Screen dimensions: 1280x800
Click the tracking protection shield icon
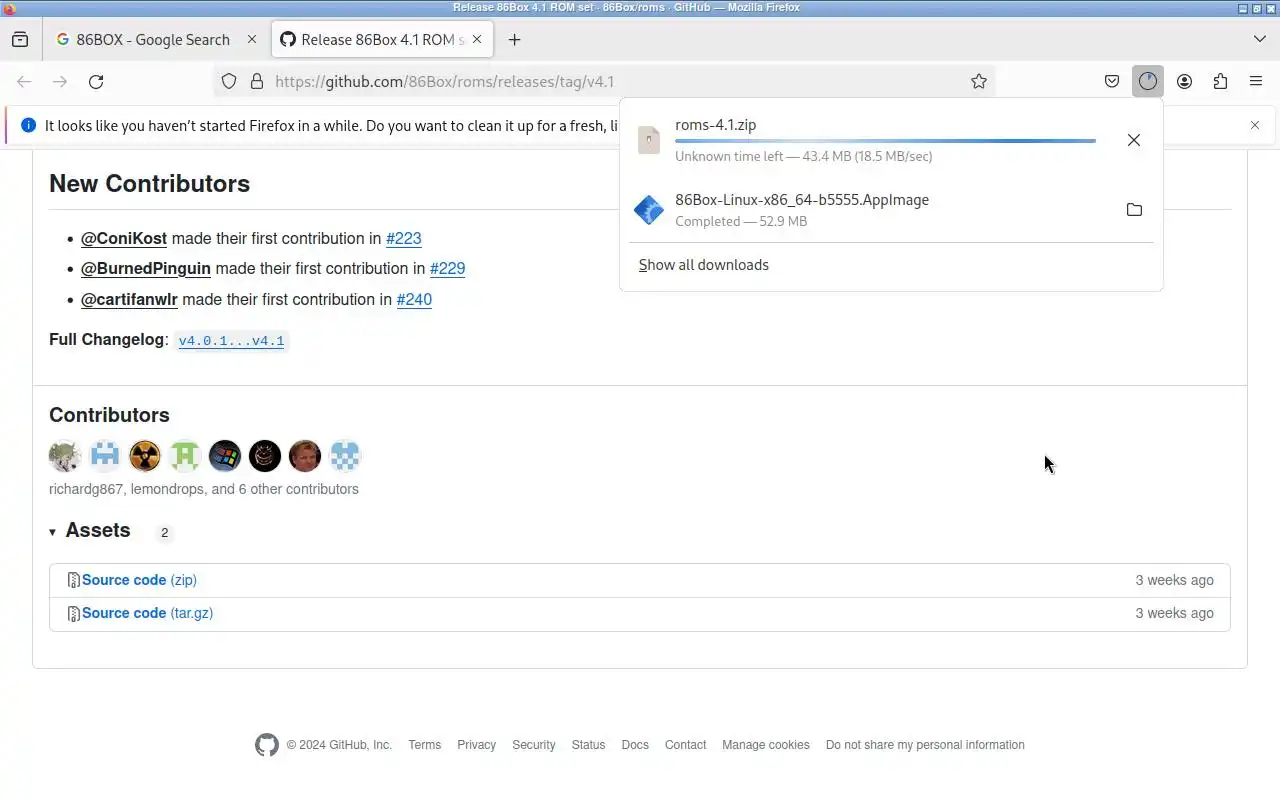229,82
